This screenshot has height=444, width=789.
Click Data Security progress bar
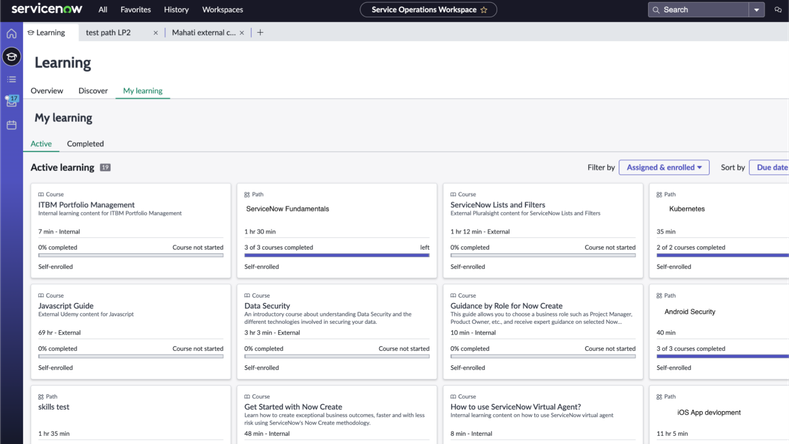(337, 356)
